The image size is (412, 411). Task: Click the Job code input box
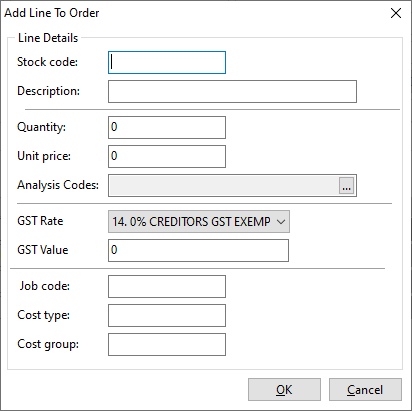(x=167, y=286)
